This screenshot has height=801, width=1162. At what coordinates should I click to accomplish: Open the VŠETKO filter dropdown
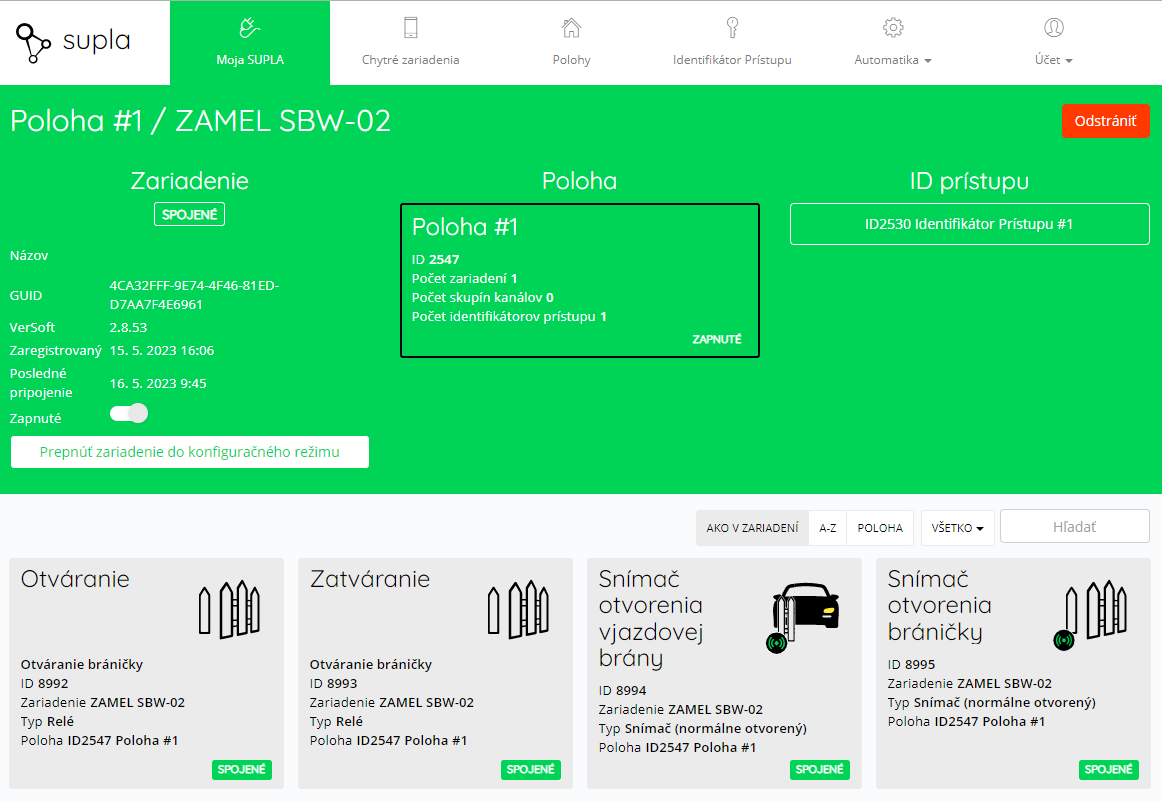(x=957, y=528)
